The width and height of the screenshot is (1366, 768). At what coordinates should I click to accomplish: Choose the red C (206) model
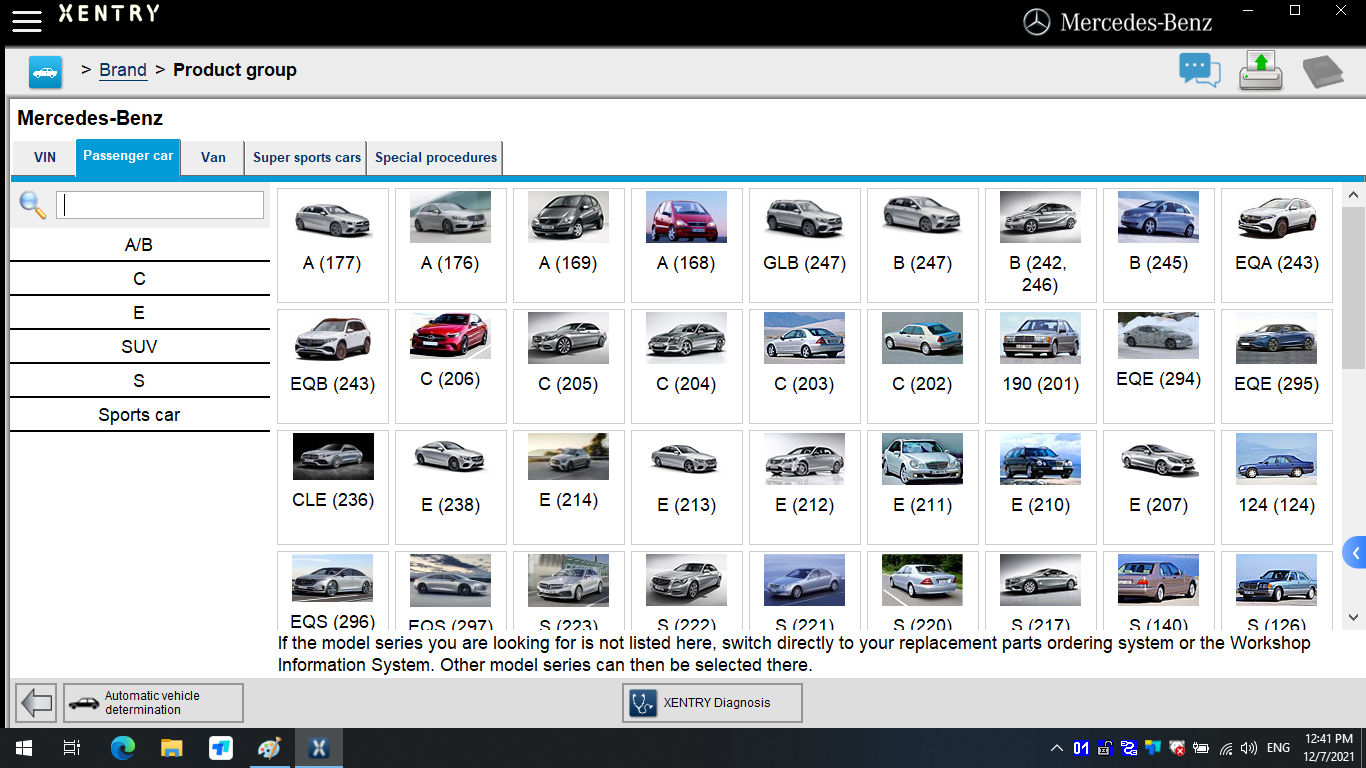click(451, 366)
